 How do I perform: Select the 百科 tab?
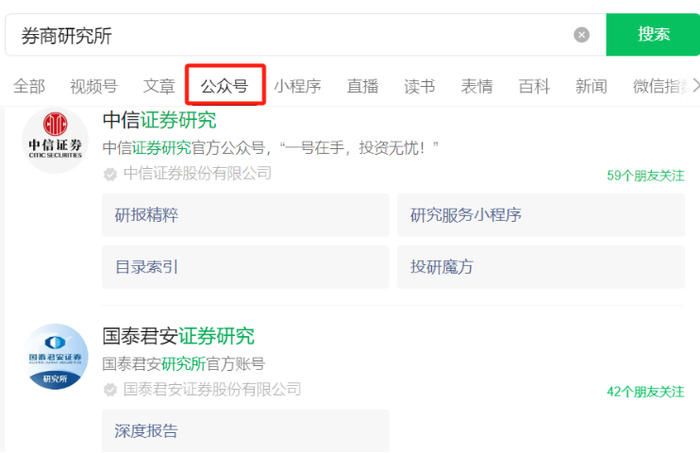click(x=534, y=86)
